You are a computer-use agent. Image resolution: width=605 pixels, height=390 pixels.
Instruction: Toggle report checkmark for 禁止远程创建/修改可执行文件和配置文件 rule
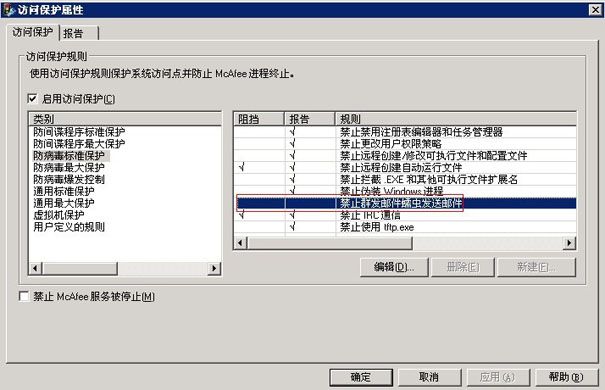292,156
